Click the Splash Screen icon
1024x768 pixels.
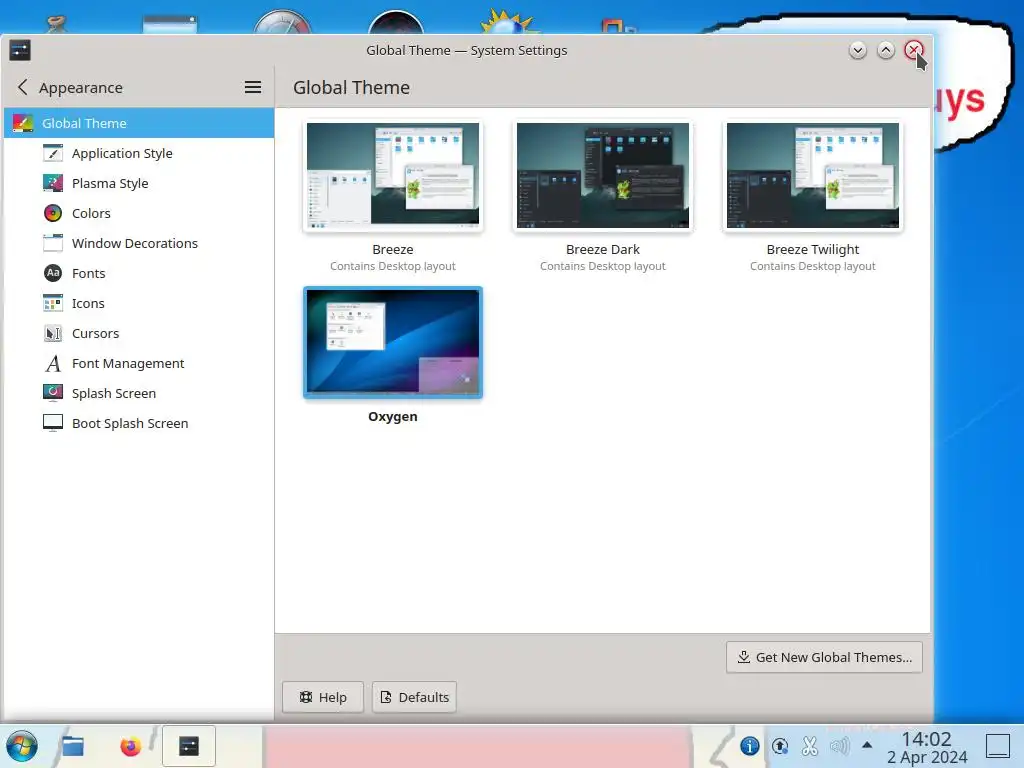coord(53,393)
